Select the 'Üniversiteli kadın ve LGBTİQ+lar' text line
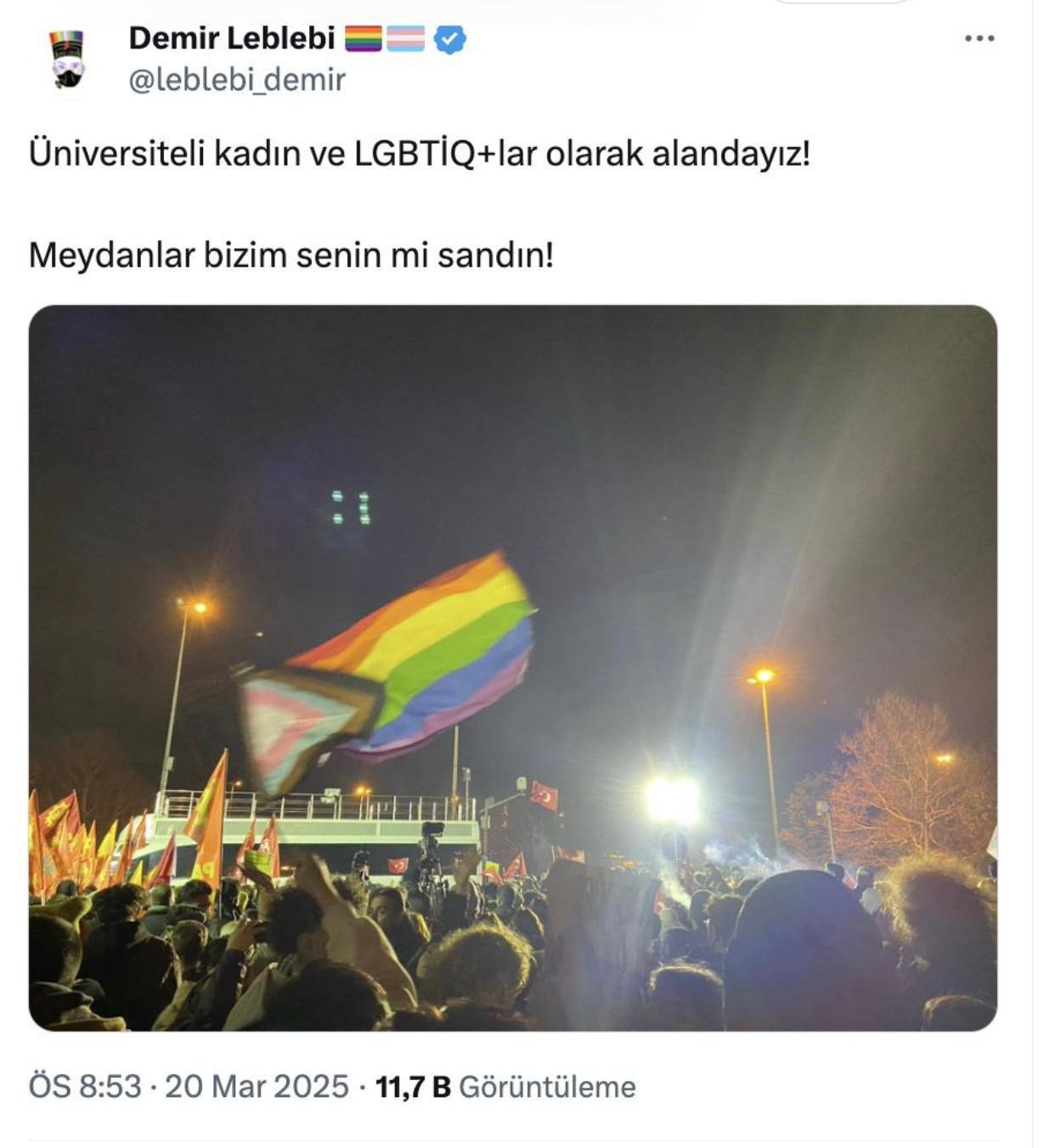This screenshot has width=1055, height=1148. pyautogui.click(x=420, y=154)
